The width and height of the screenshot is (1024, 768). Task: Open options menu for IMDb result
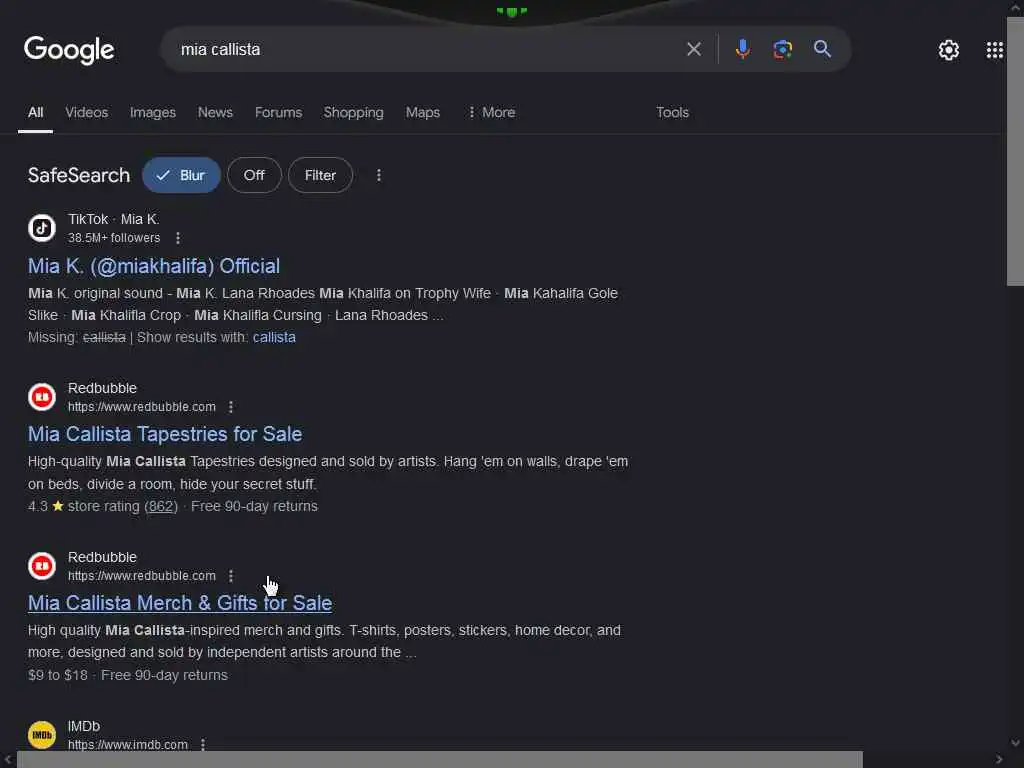[203, 744]
